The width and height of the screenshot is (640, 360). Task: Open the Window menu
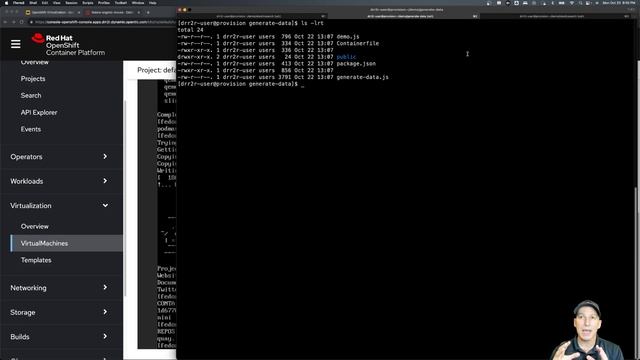tap(138, 3)
